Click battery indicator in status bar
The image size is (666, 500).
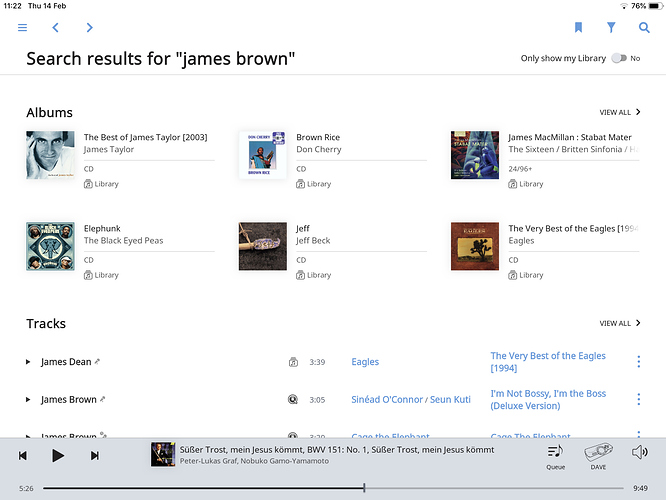click(x=655, y=6)
